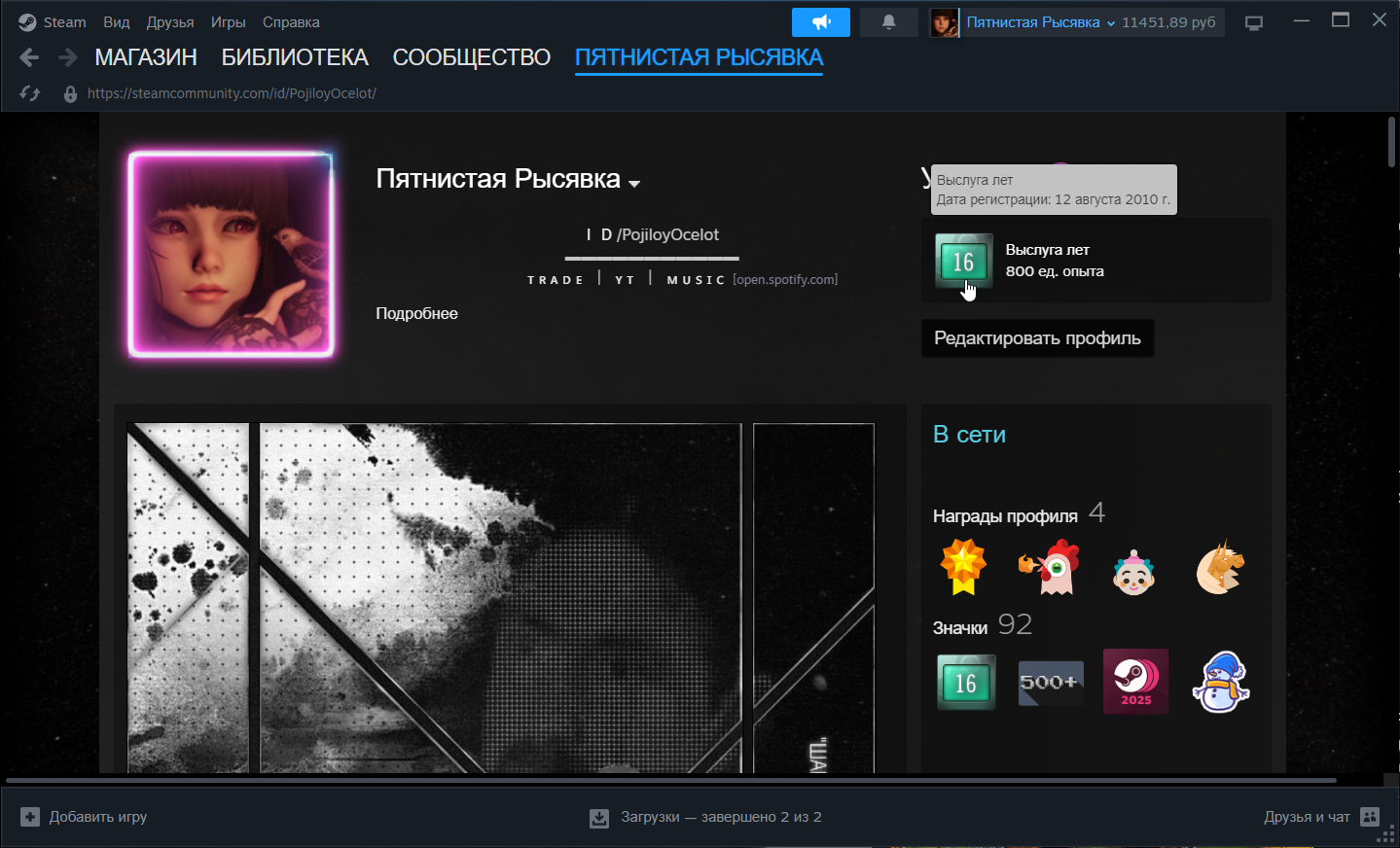Select the ПЯТНИСТАЯ РЫСЯВКА profile tab
The height and width of the screenshot is (848, 1400).
pos(700,58)
